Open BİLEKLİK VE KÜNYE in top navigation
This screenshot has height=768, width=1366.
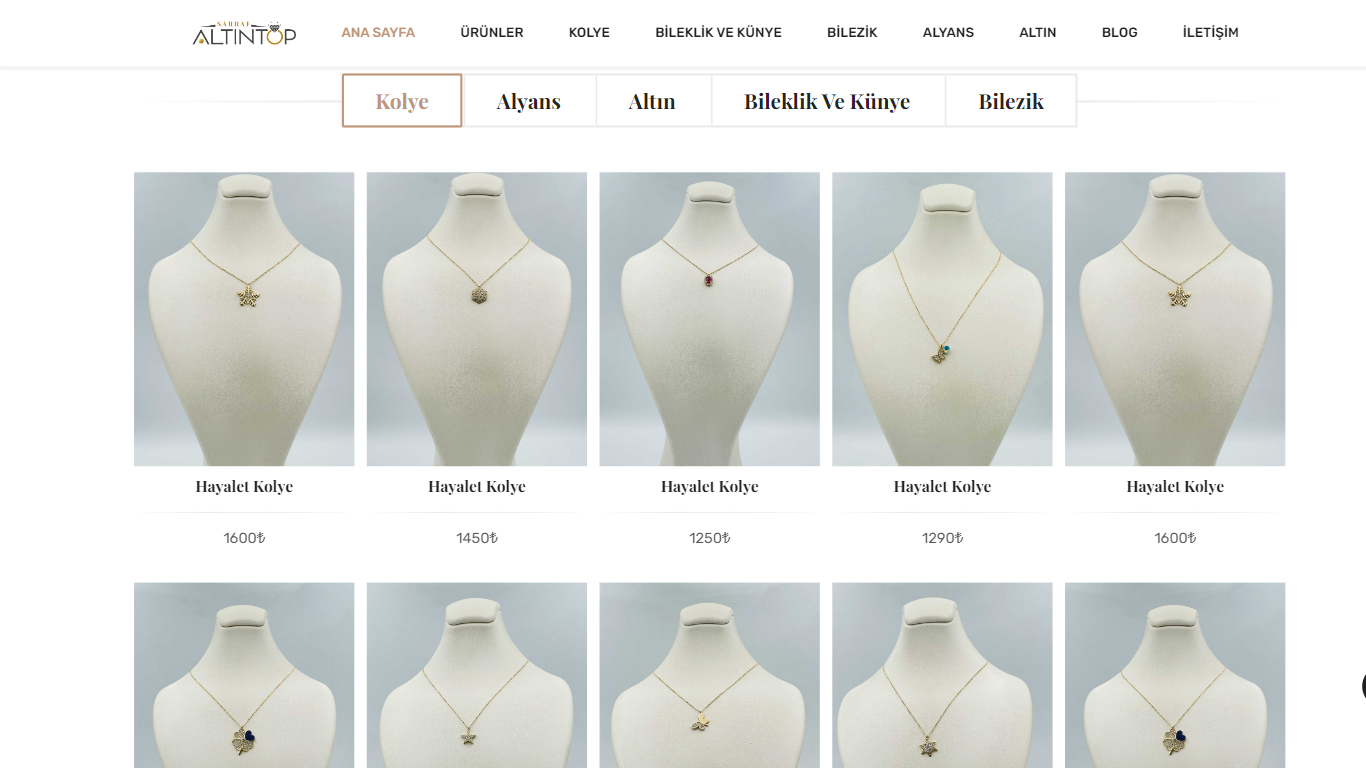[x=718, y=32]
